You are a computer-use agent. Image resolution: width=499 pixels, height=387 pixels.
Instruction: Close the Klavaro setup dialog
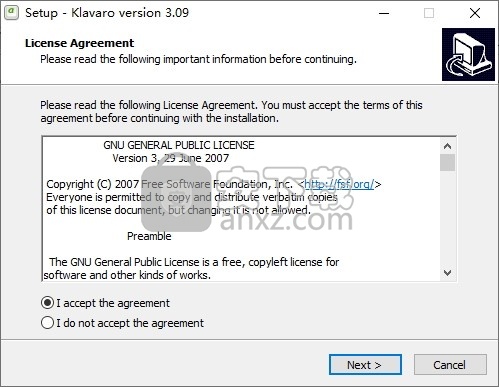click(475, 13)
